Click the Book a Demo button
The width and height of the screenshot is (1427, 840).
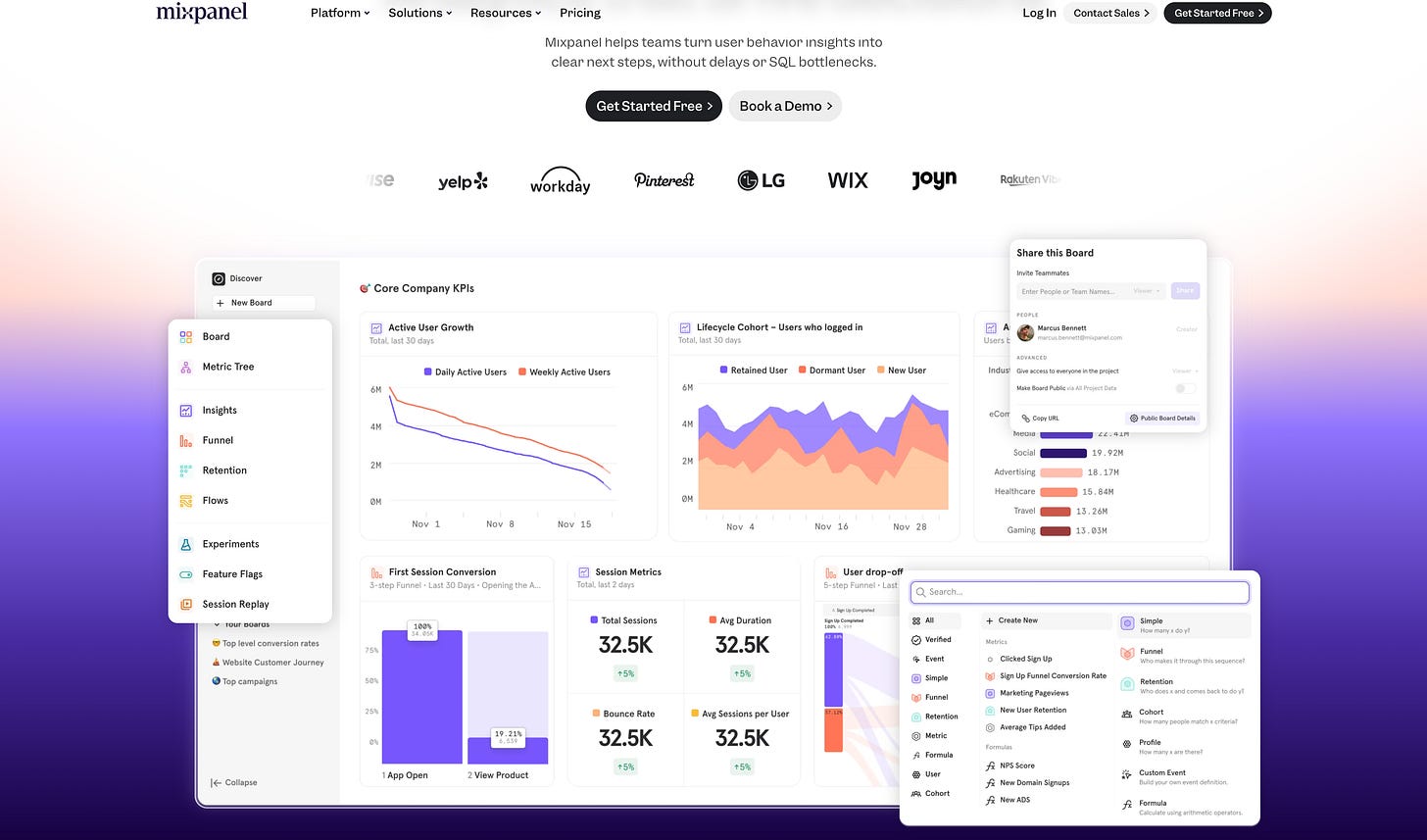tap(785, 106)
